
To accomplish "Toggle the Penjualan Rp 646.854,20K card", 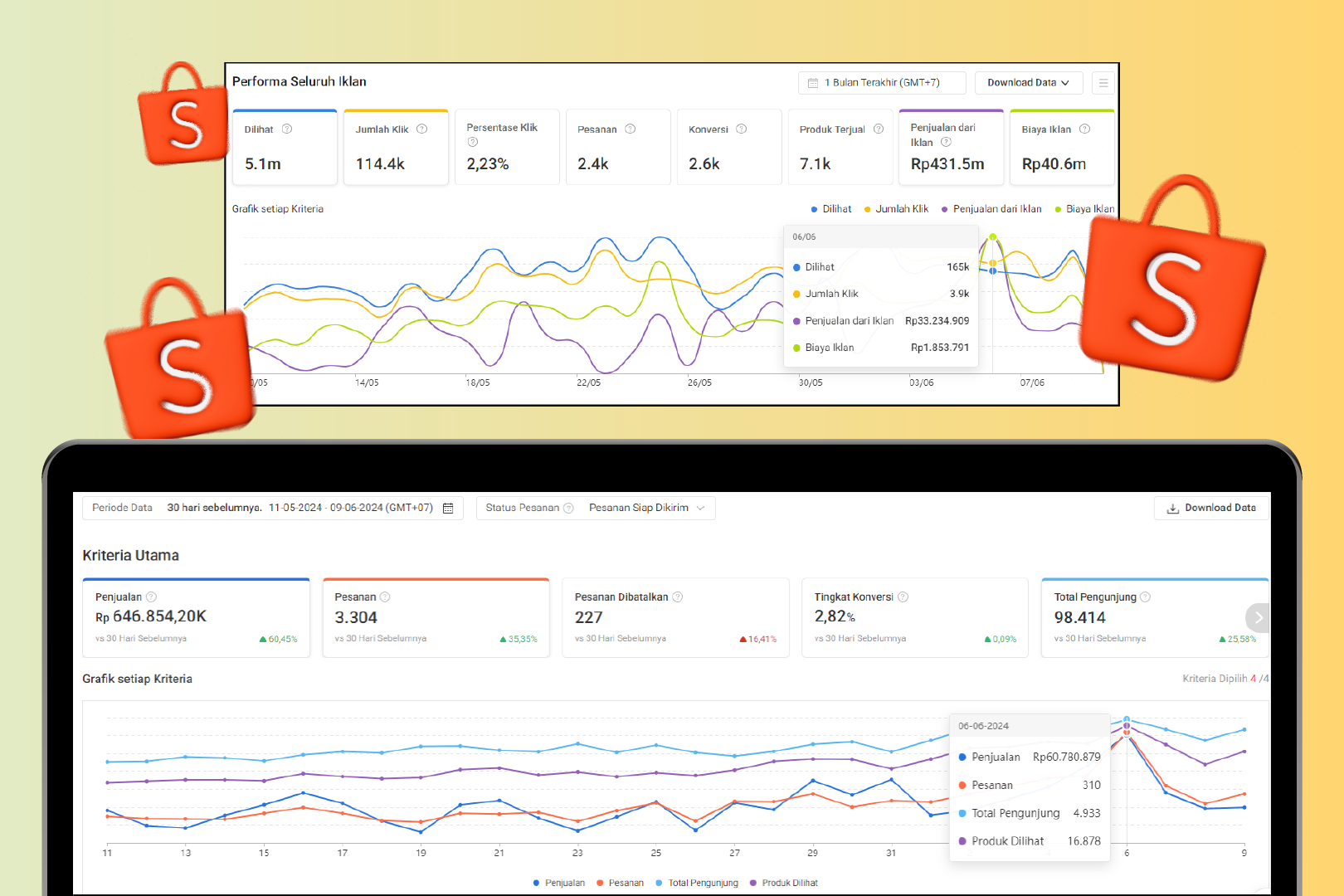I will click(196, 618).
